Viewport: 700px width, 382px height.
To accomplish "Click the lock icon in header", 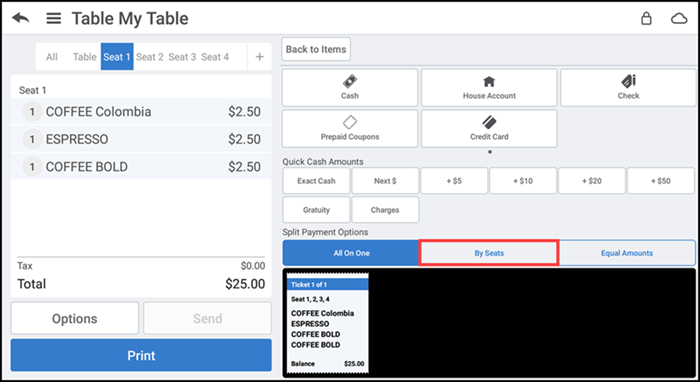I will pyautogui.click(x=646, y=18).
